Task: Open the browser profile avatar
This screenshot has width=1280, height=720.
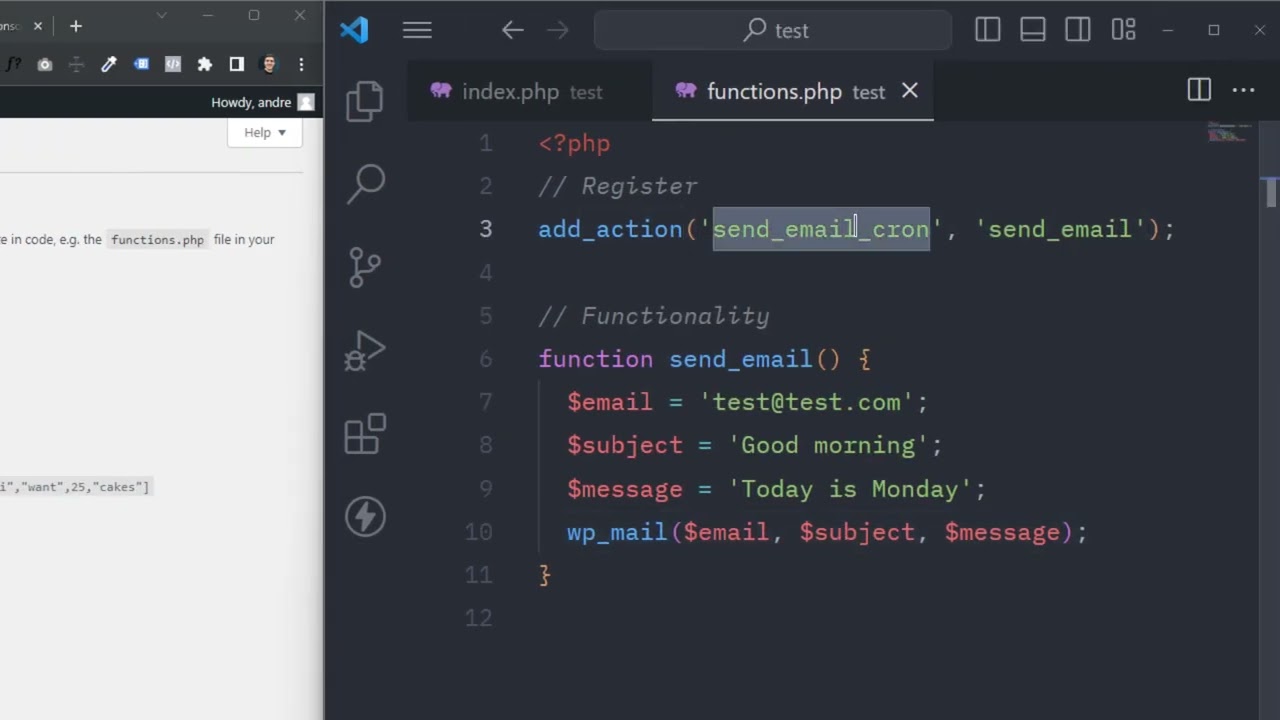Action: click(268, 64)
